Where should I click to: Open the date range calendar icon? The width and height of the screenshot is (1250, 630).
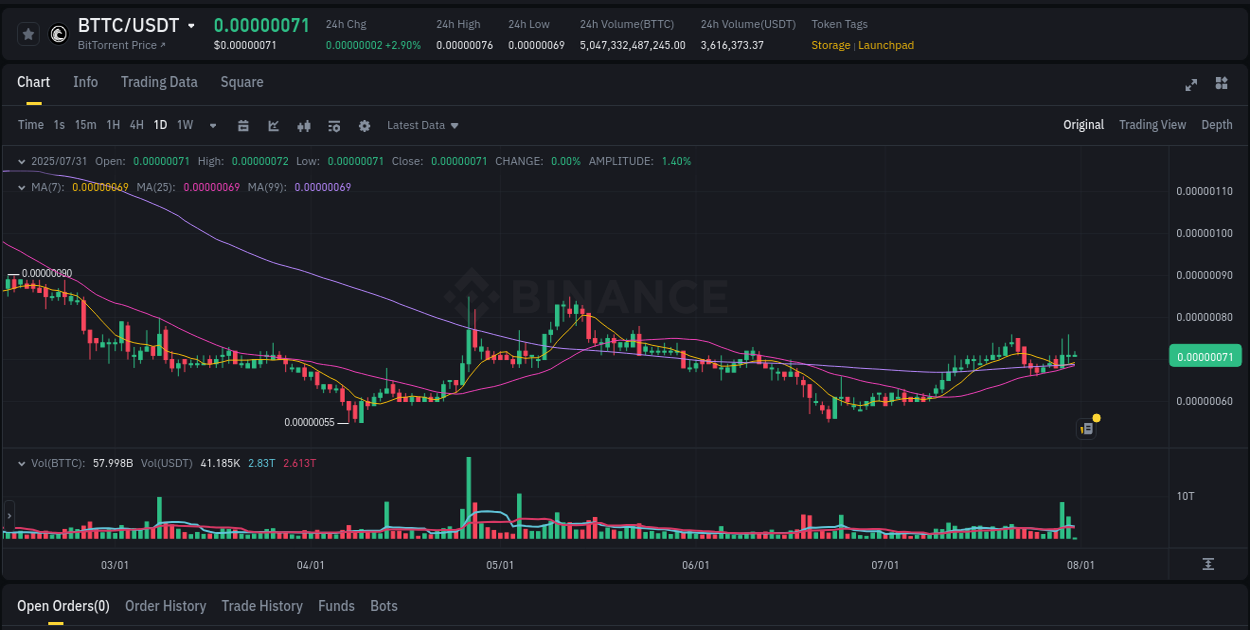point(243,125)
